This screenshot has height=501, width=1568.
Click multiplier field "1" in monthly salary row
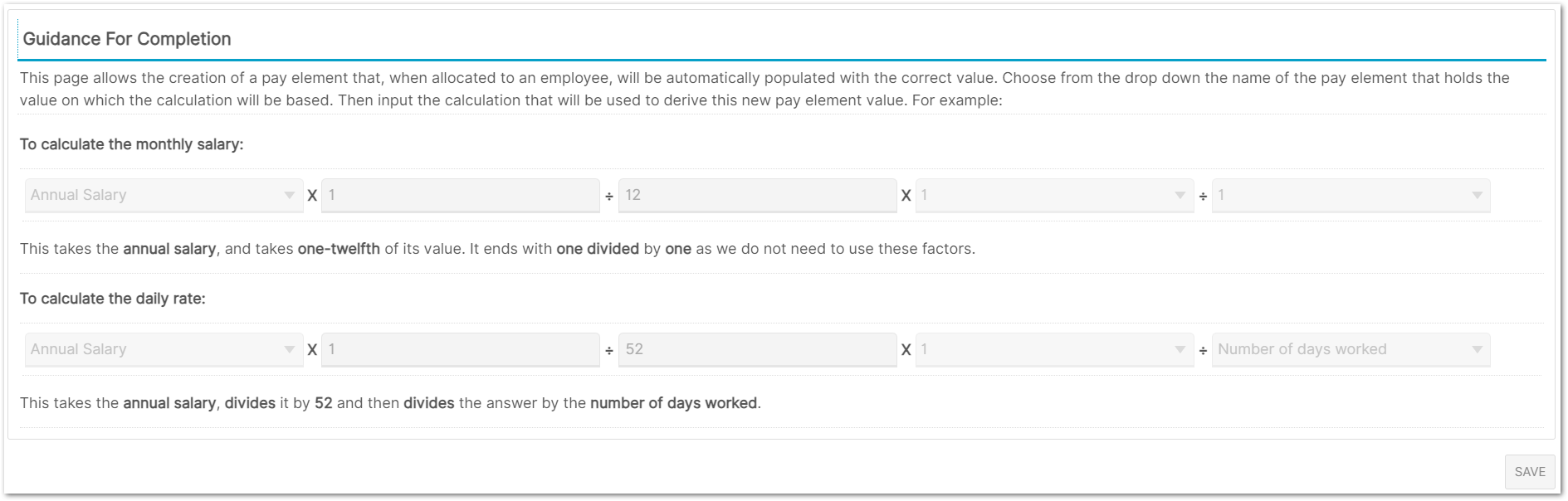tap(460, 196)
